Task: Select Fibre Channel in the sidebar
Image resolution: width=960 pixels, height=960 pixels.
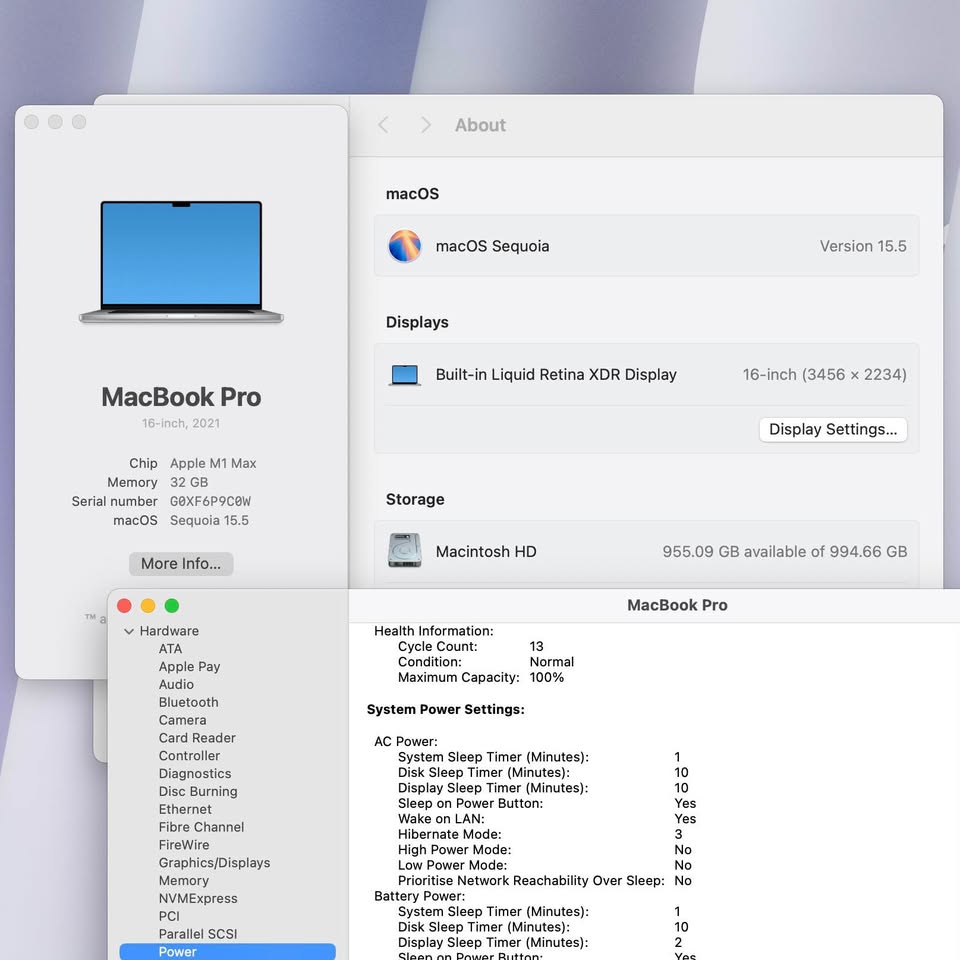Action: [x=201, y=827]
